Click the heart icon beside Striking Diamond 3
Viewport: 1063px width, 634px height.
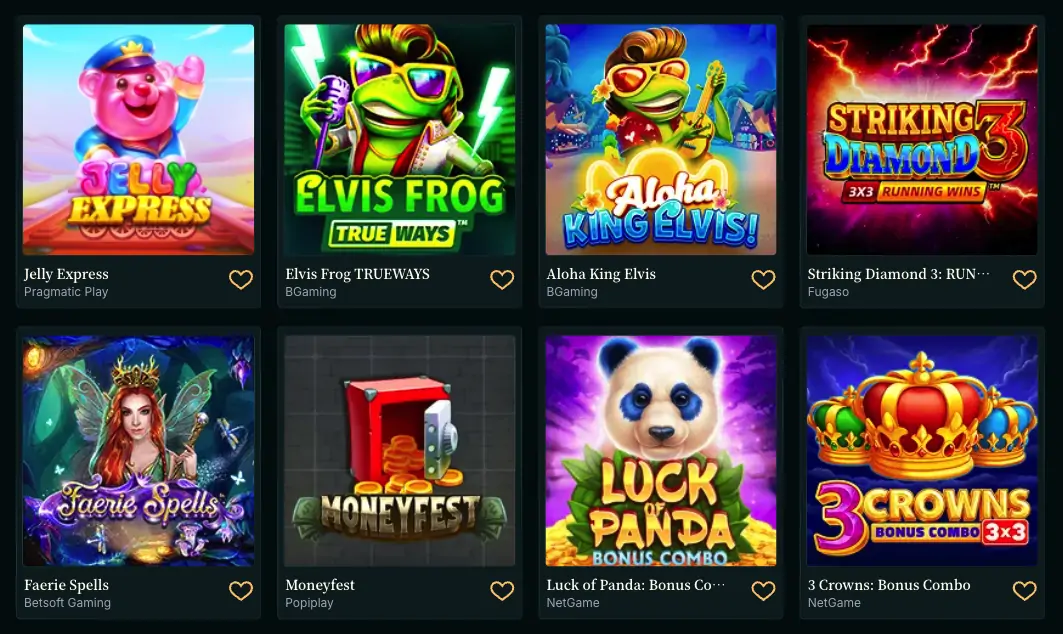[1024, 279]
